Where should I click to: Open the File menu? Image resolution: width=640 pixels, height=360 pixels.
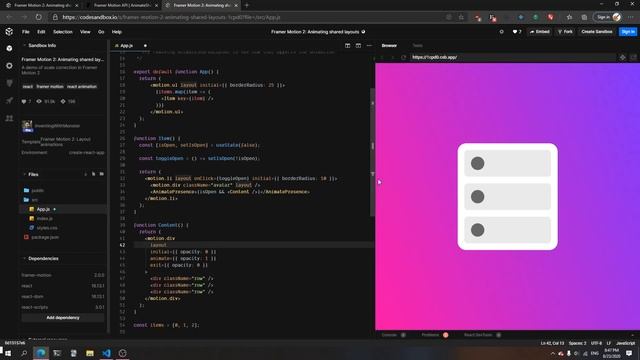(x=26, y=32)
